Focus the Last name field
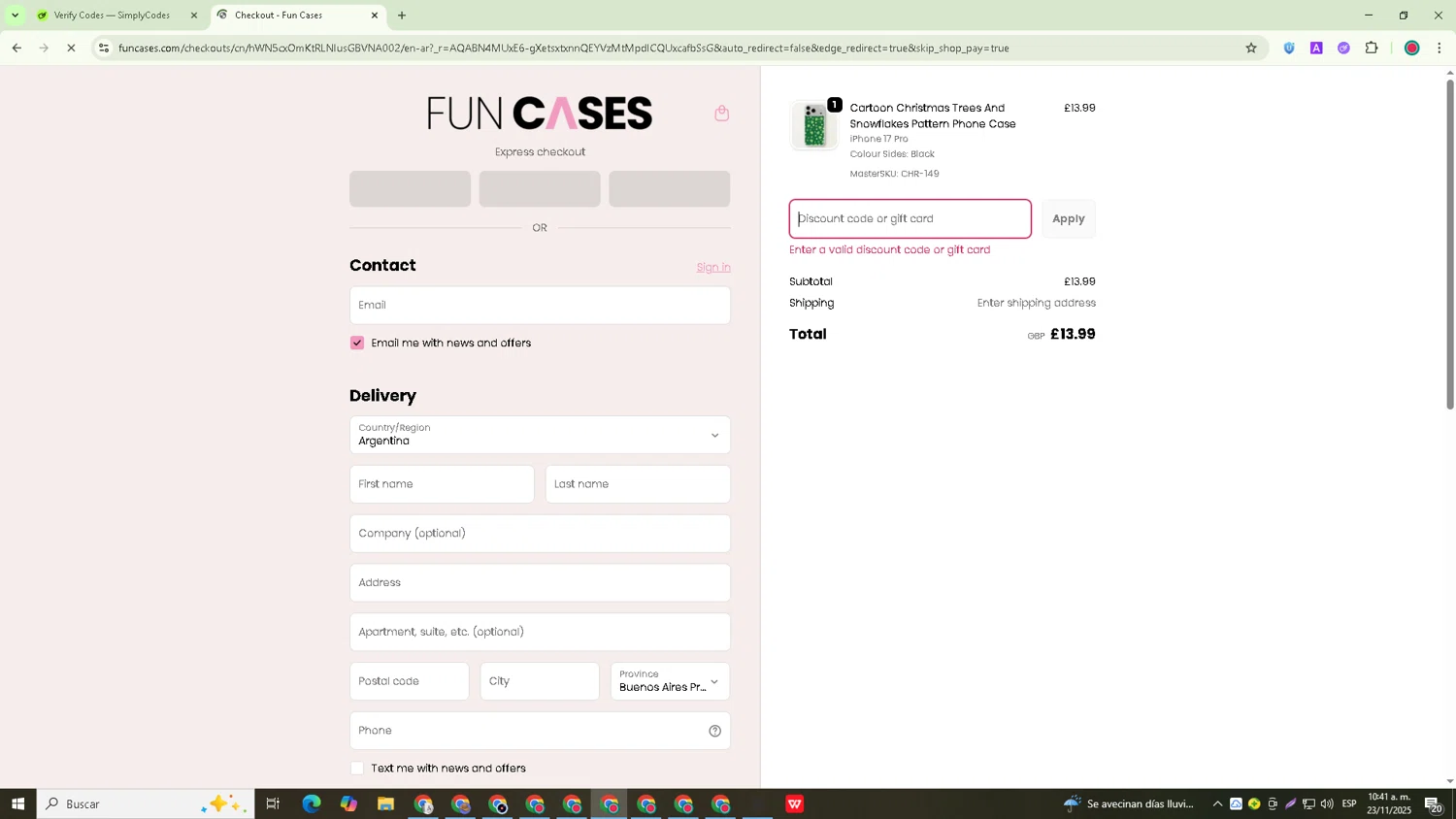Image resolution: width=1456 pixels, height=819 pixels. pos(638,484)
